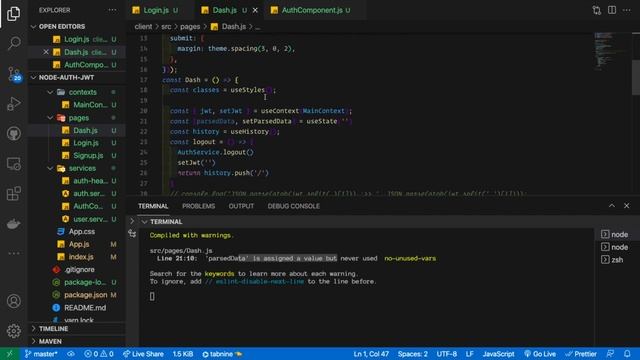Expand the Maven section
The width and height of the screenshot is (640, 360).
76,341
